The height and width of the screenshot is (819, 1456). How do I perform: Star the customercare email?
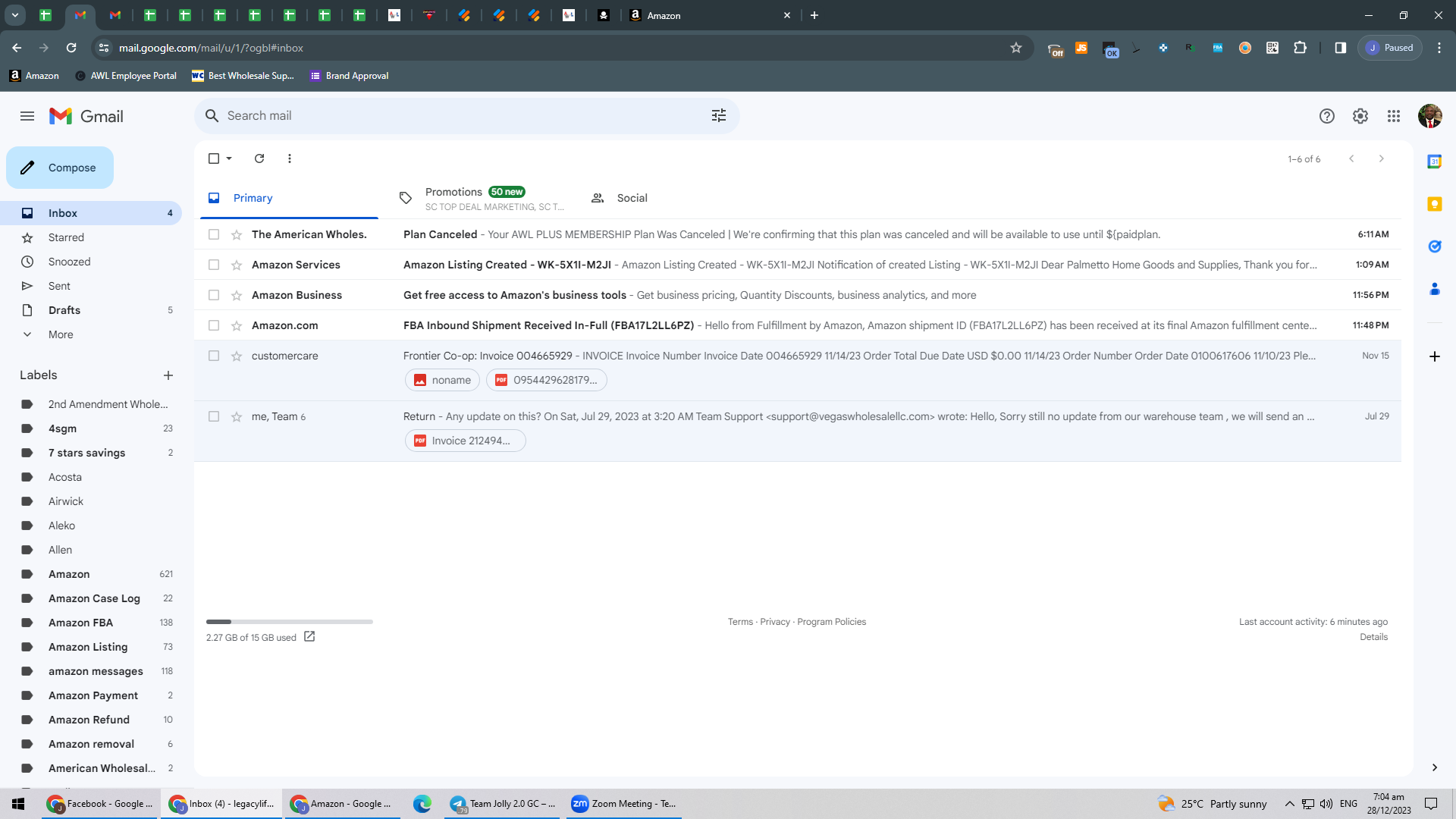point(237,356)
